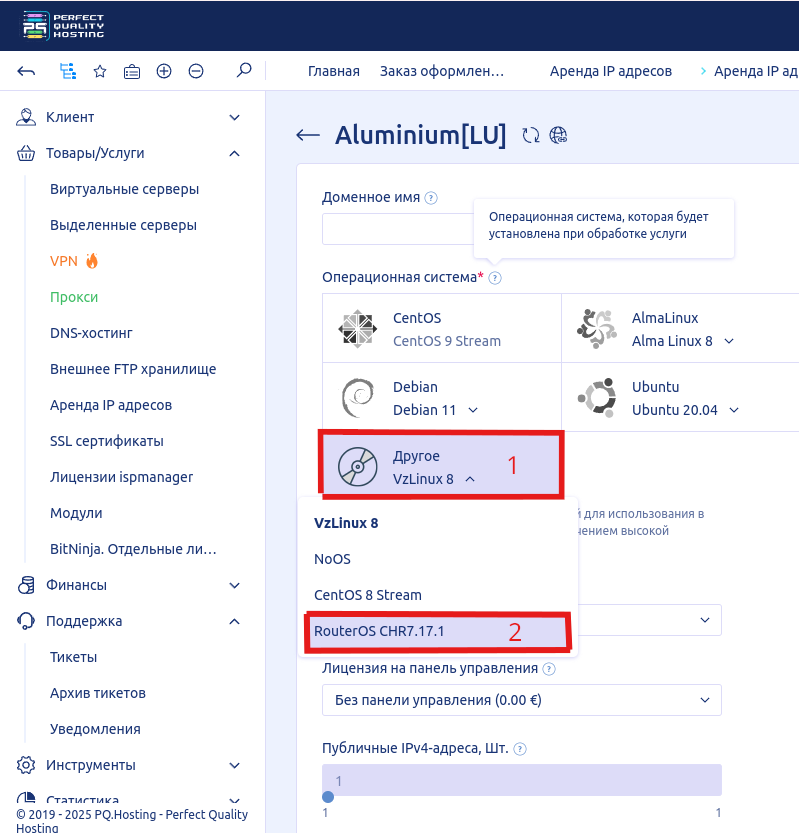Click help icon beside Публичные IPv4-адреса
The width and height of the screenshot is (799, 833).
point(520,749)
